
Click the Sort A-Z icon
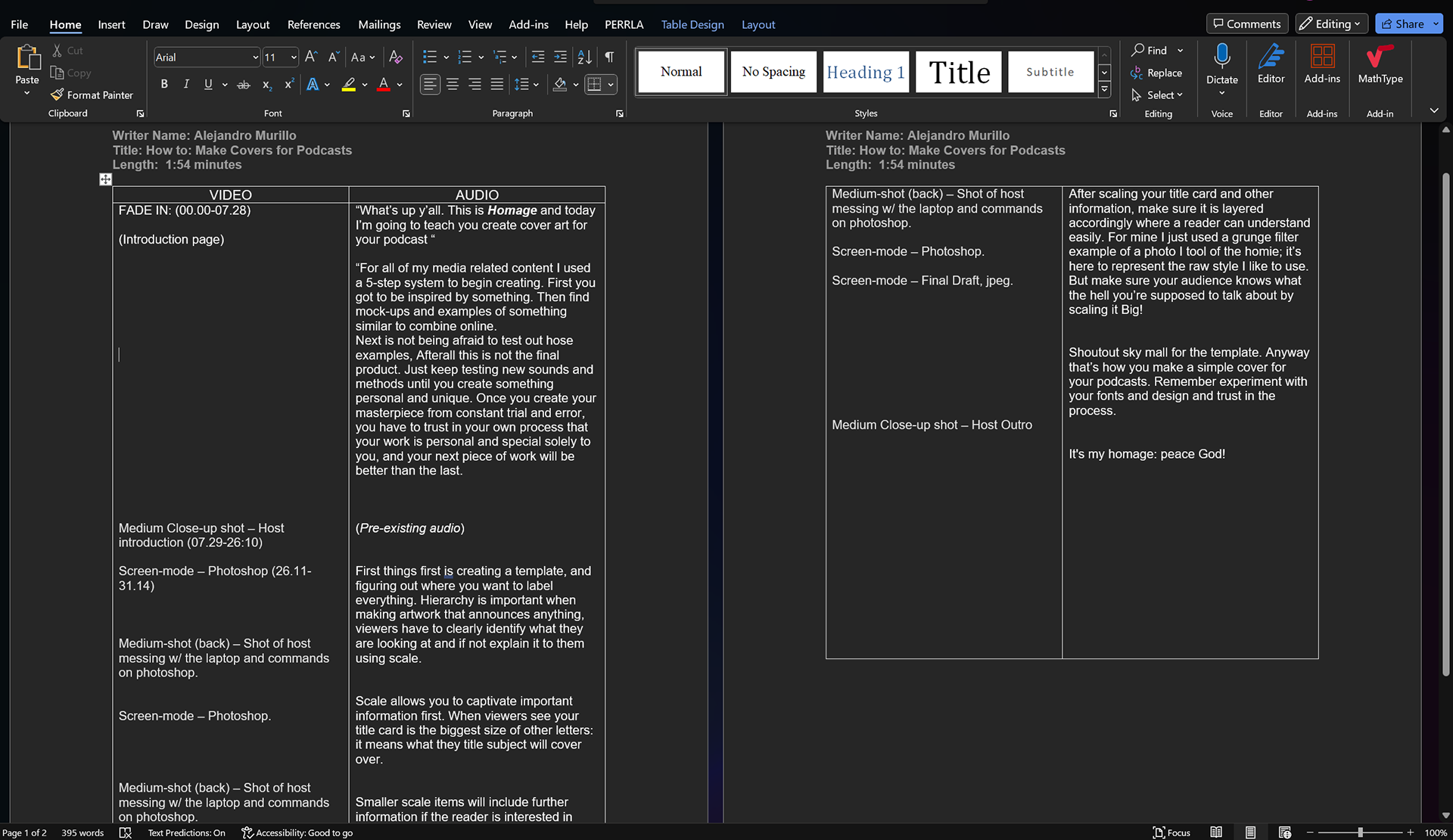click(x=584, y=57)
